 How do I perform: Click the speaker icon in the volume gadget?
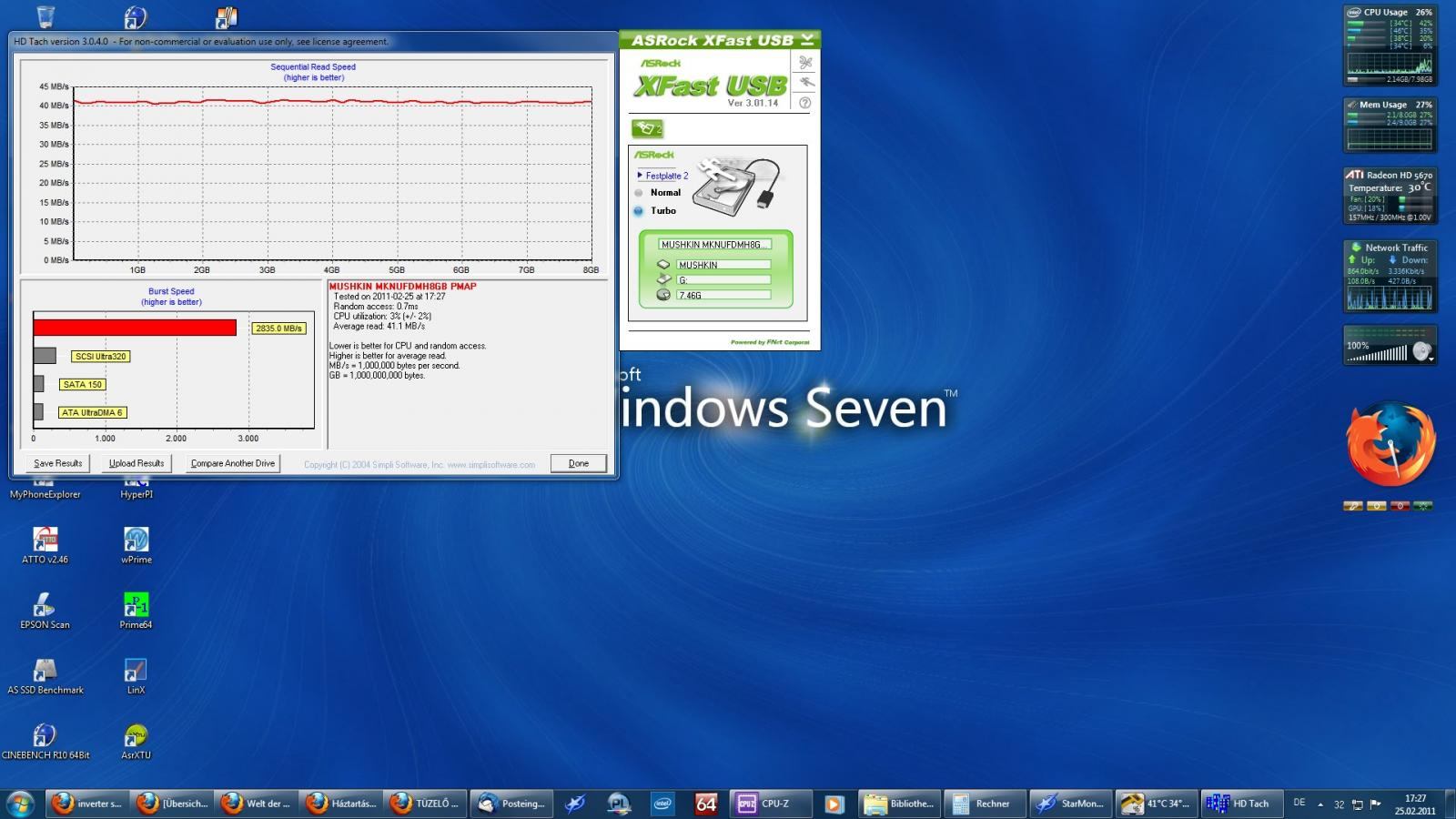(x=1421, y=351)
